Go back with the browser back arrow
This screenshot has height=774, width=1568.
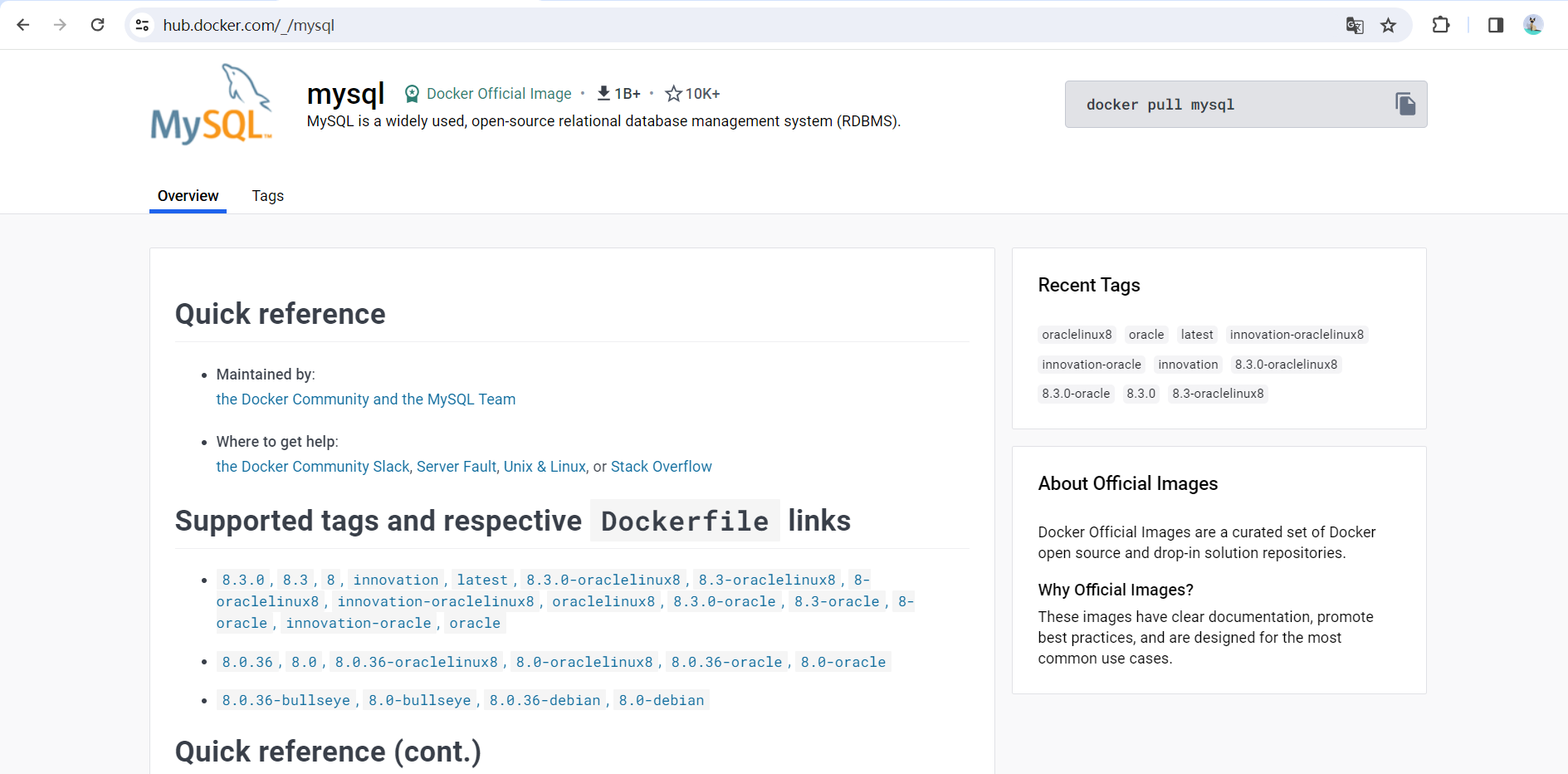tap(23, 25)
